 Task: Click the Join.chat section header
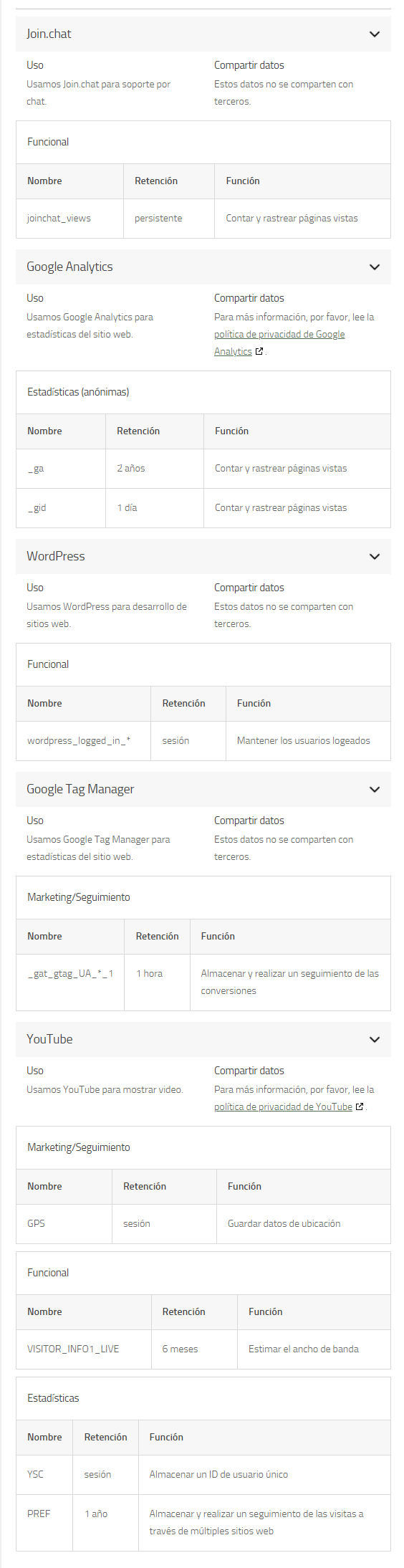pos(203,34)
